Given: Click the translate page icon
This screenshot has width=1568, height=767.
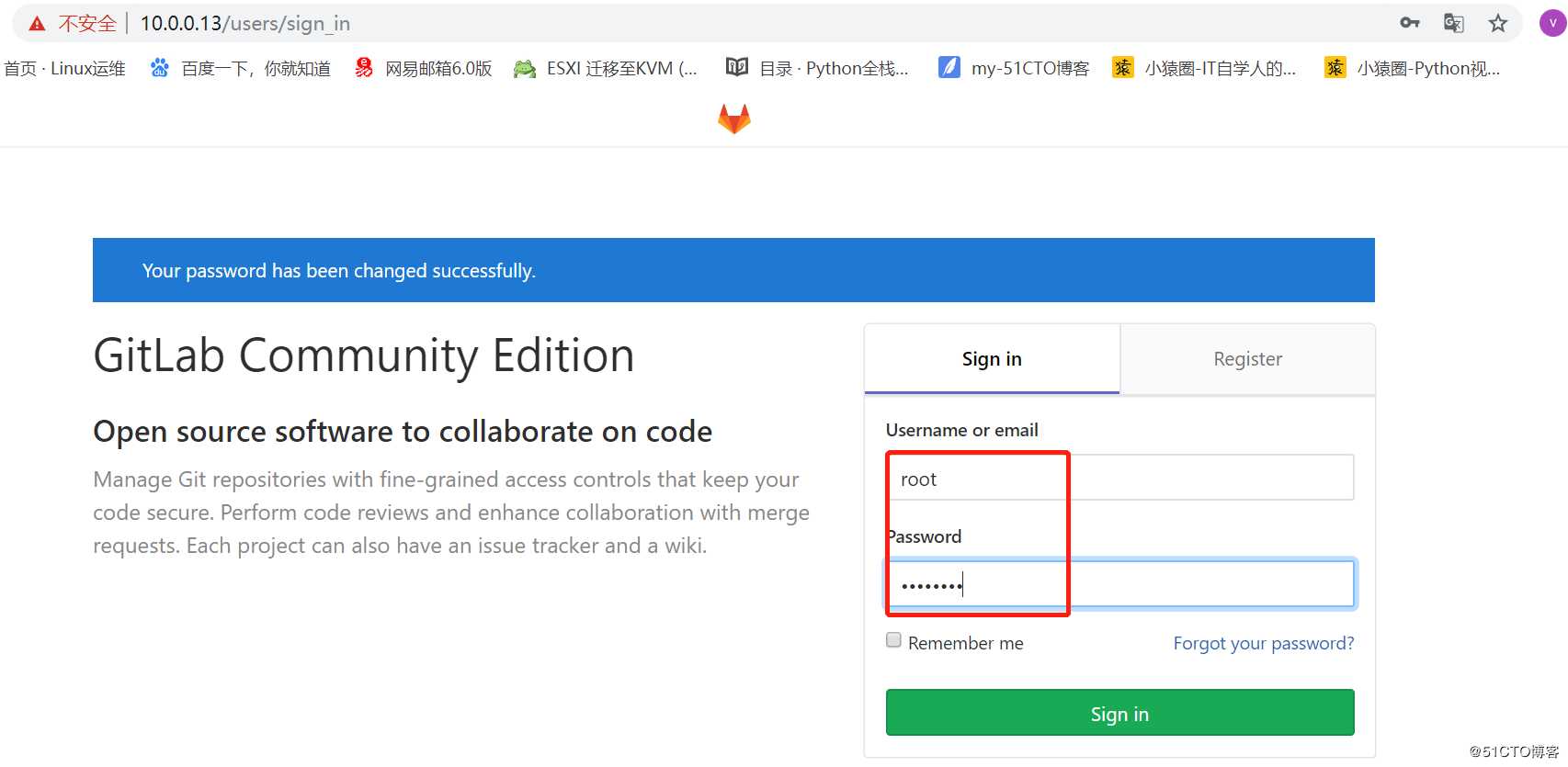Looking at the screenshot, I should pyautogui.click(x=1454, y=23).
